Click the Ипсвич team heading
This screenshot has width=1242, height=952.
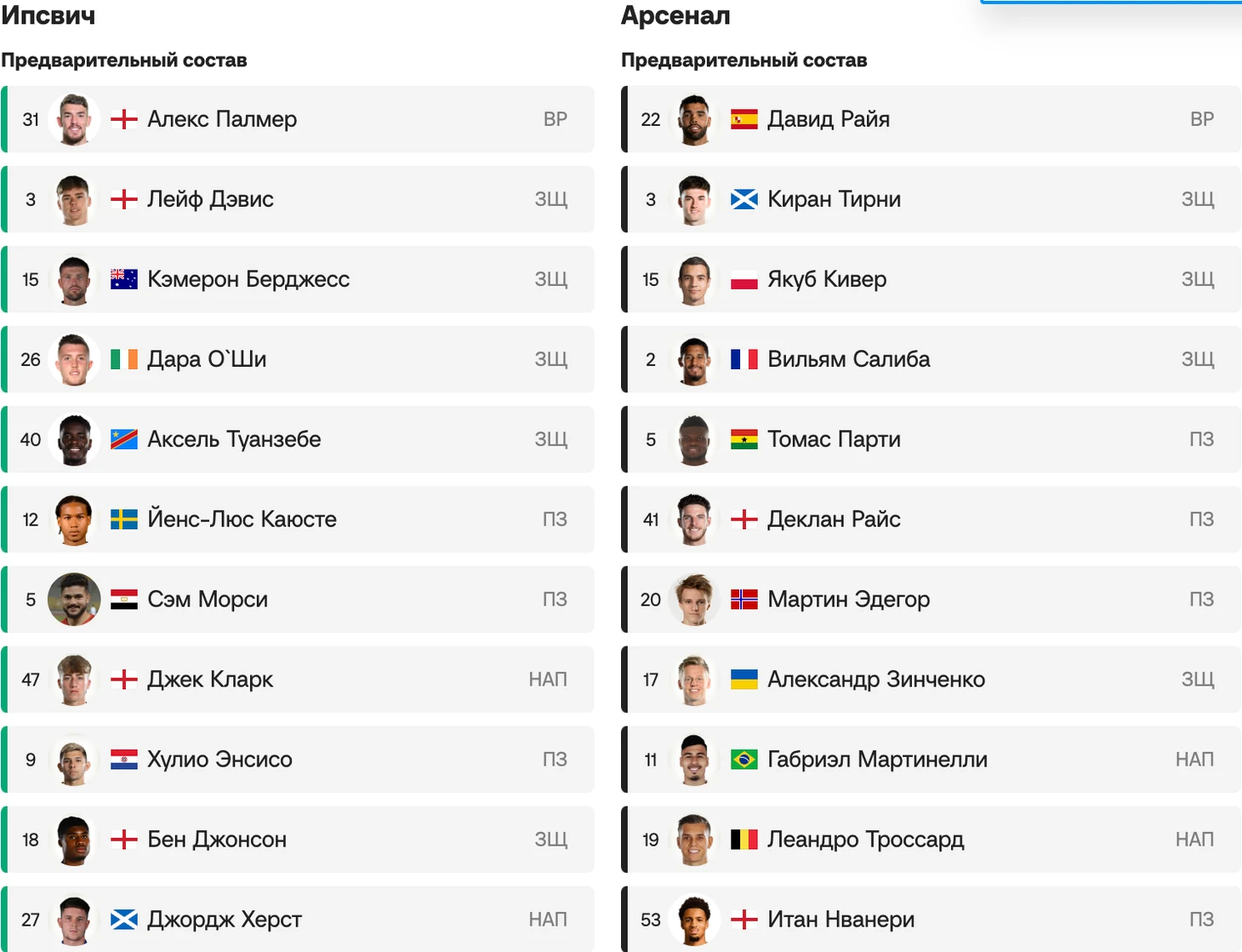pyautogui.click(x=48, y=15)
